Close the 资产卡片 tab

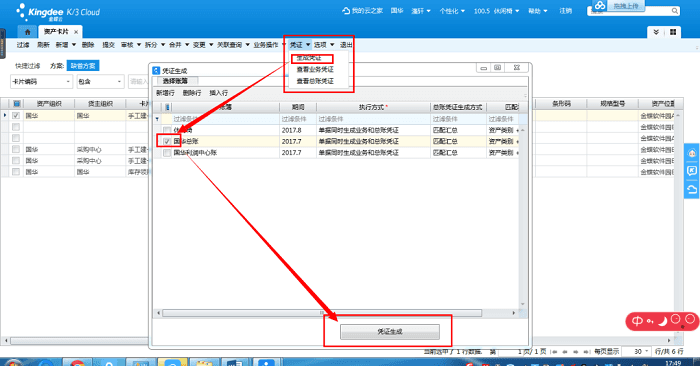[x=76, y=32]
